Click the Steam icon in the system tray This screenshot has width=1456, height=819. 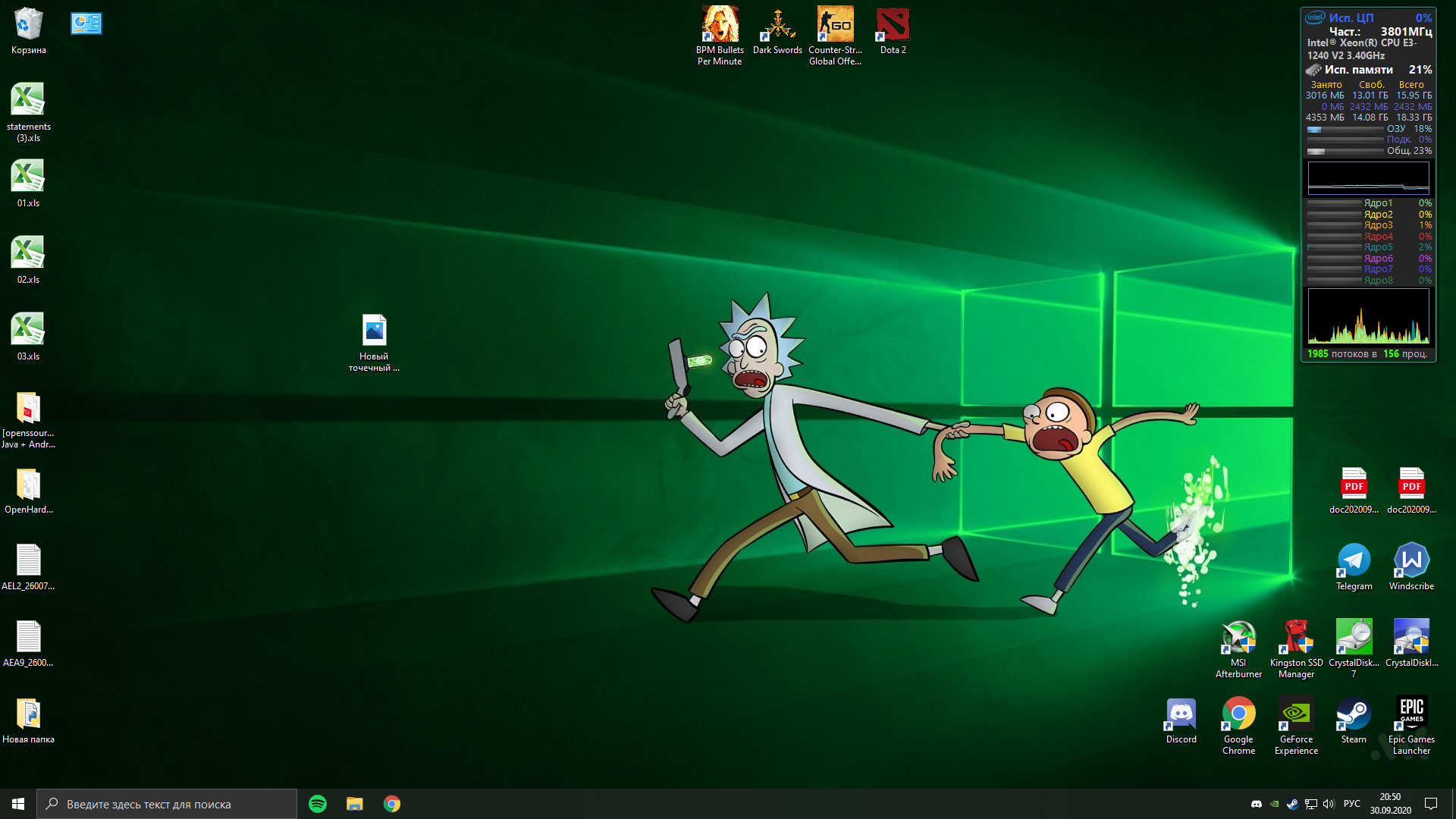point(1292,804)
